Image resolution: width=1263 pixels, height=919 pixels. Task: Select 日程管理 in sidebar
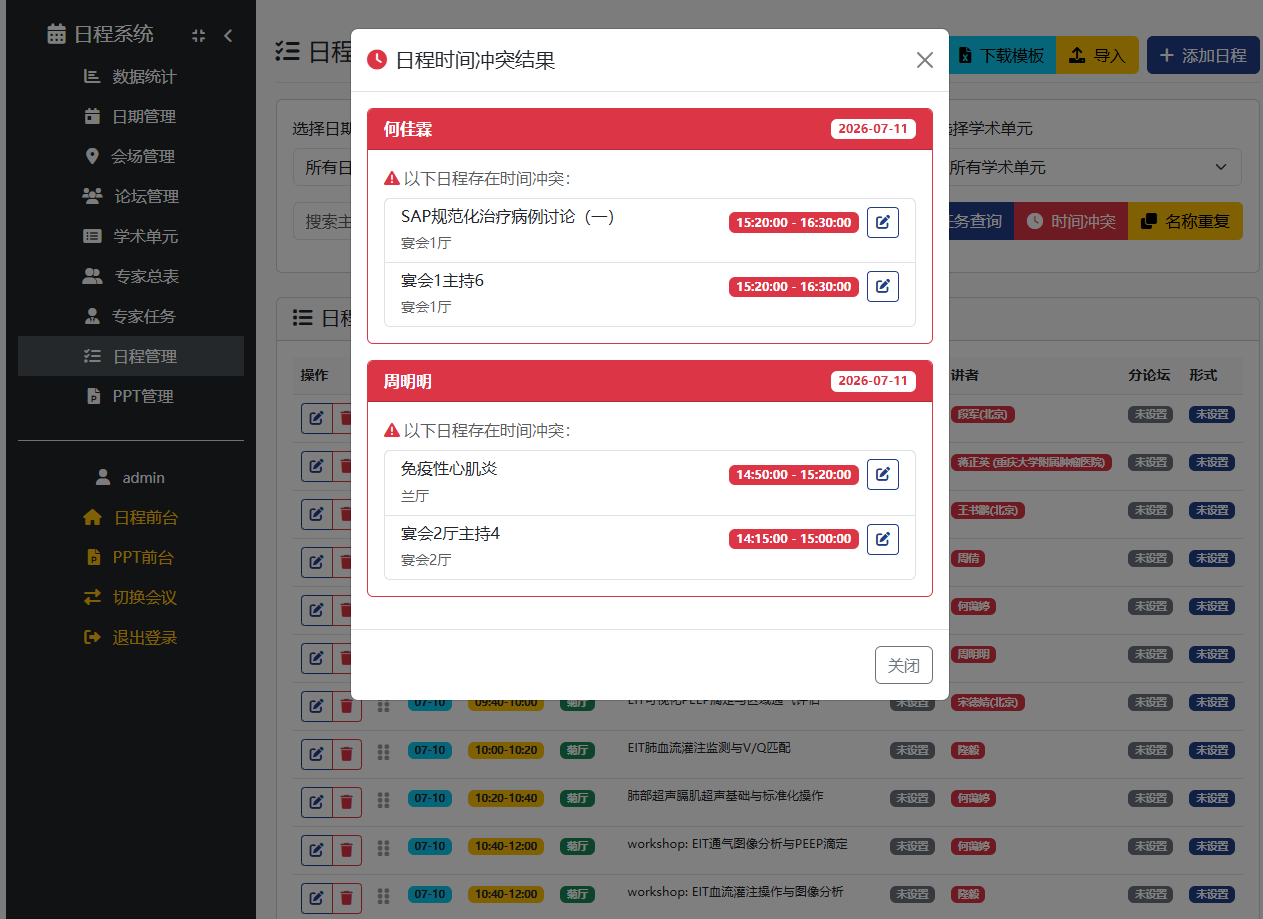[x=131, y=356]
